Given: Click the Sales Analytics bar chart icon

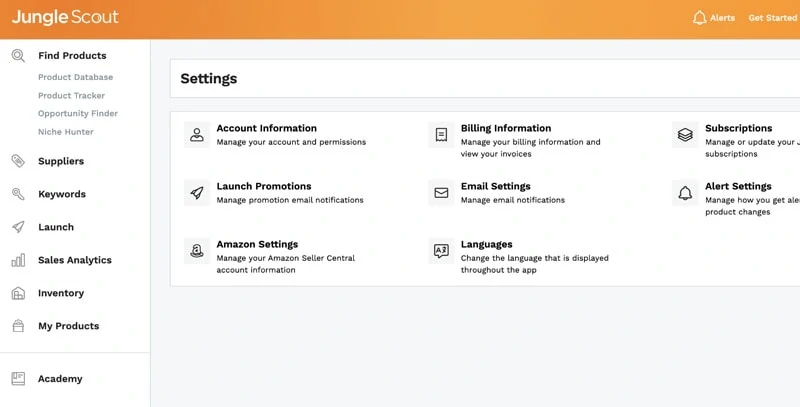Looking at the screenshot, I should [x=18, y=260].
